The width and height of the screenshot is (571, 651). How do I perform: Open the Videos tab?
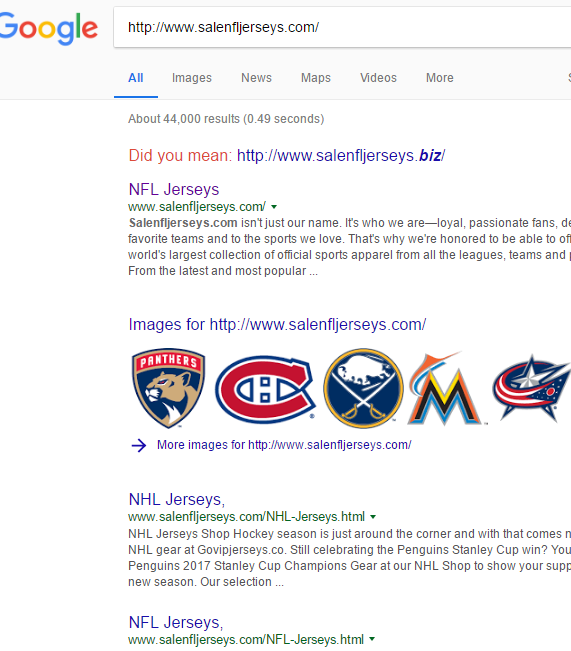pyautogui.click(x=378, y=78)
